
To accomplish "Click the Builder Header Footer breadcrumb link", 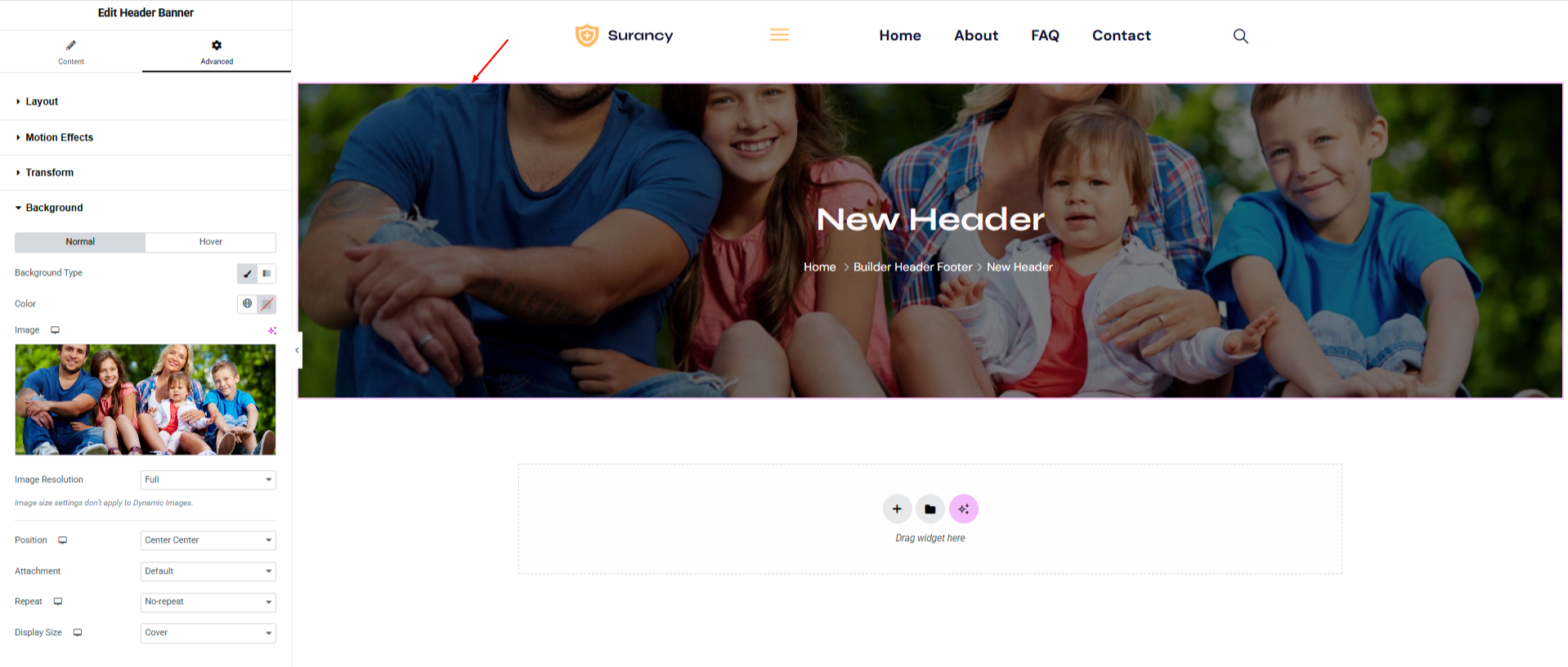I will [912, 267].
